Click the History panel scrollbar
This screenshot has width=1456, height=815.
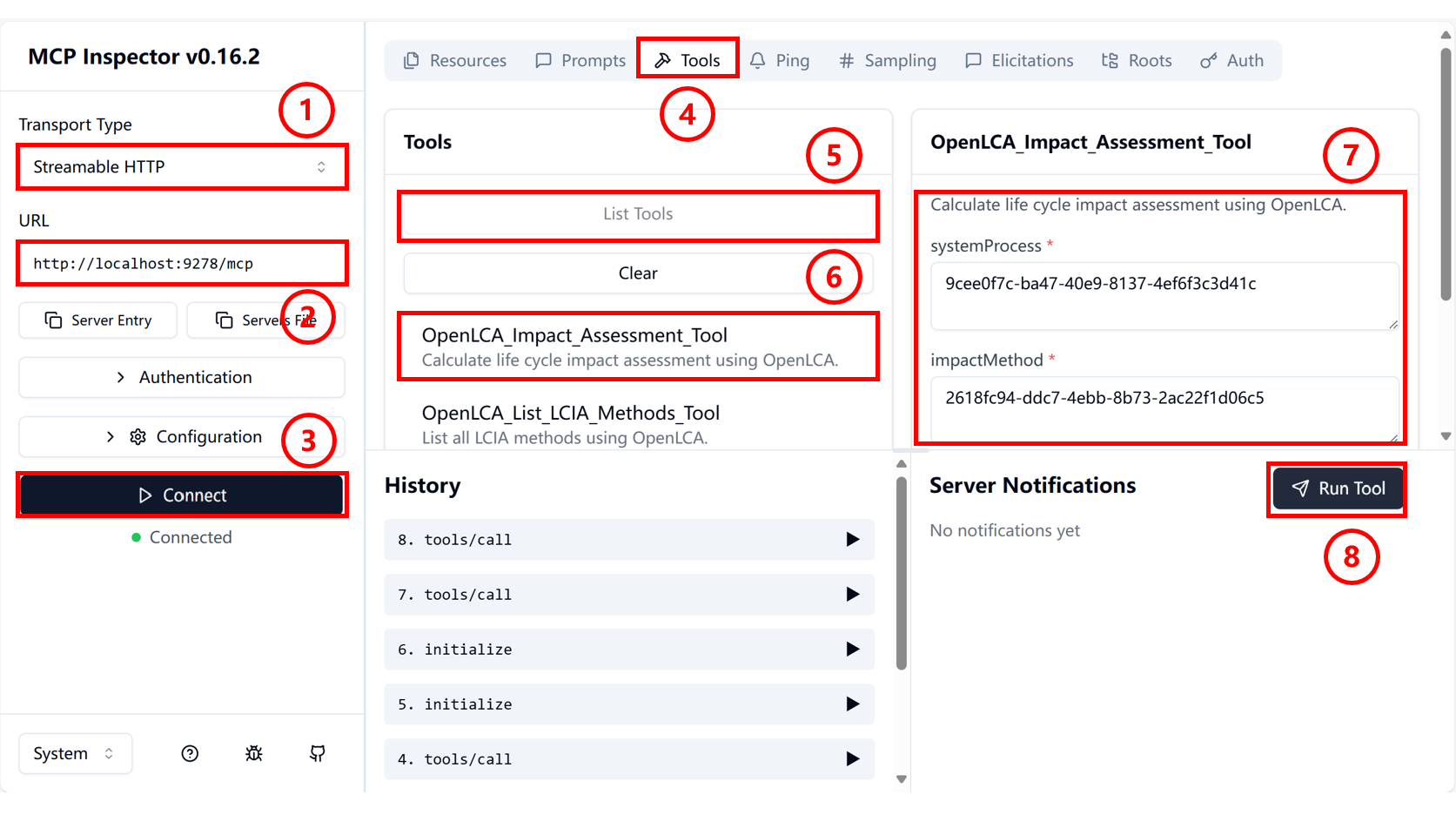[902, 575]
